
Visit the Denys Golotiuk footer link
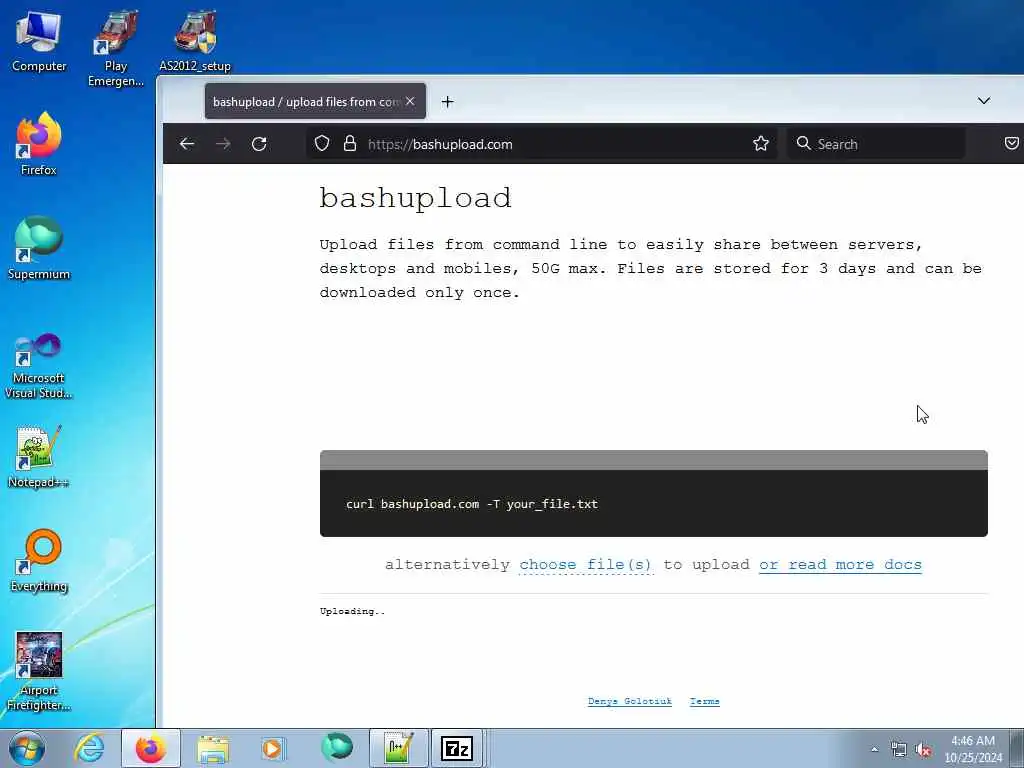tap(630, 701)
